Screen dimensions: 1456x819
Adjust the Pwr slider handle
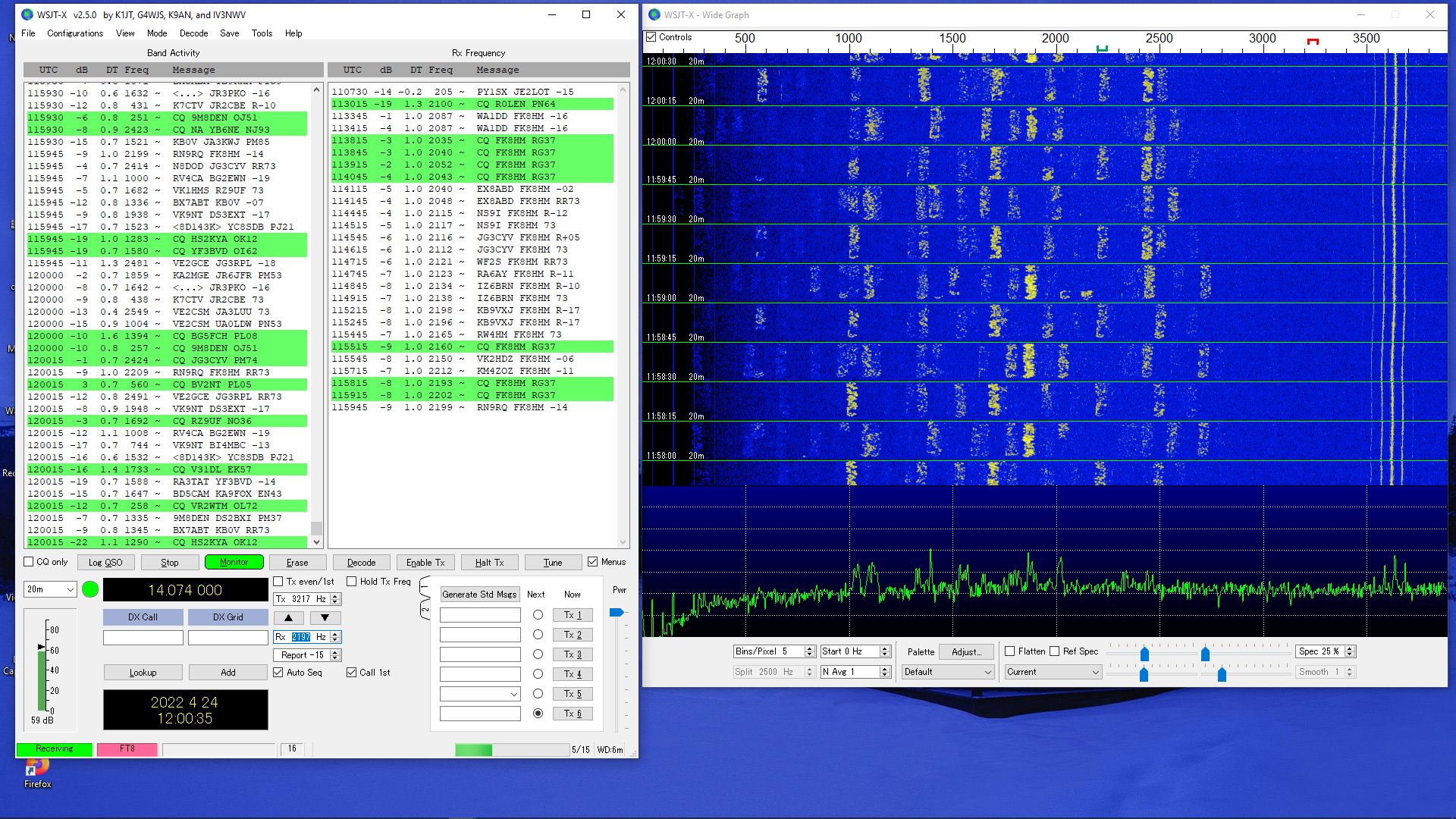tap(617, 612)
